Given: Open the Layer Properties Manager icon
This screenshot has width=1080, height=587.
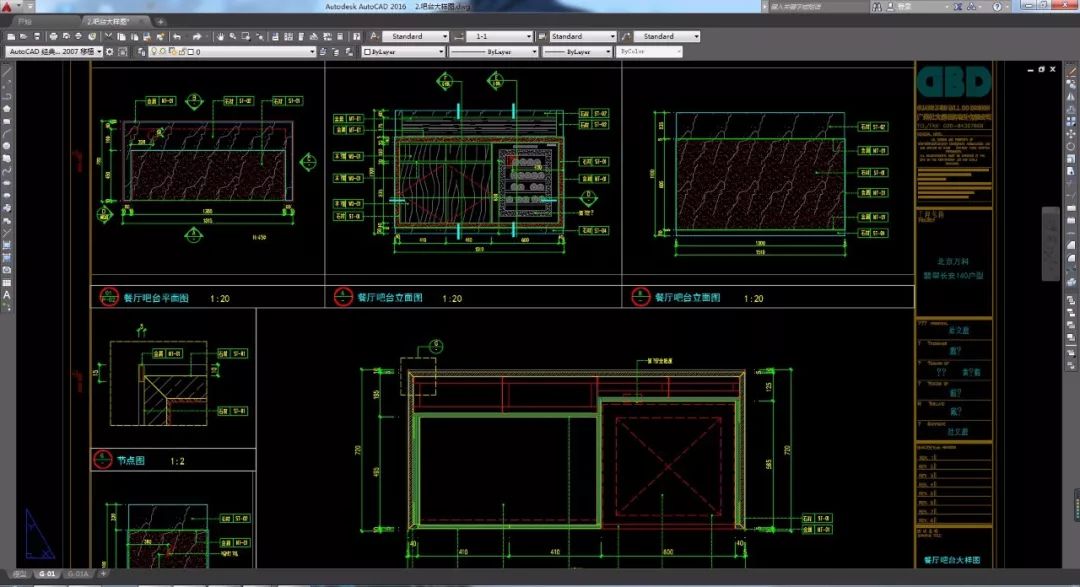Looking at the screenshot, I should [142, 51].
